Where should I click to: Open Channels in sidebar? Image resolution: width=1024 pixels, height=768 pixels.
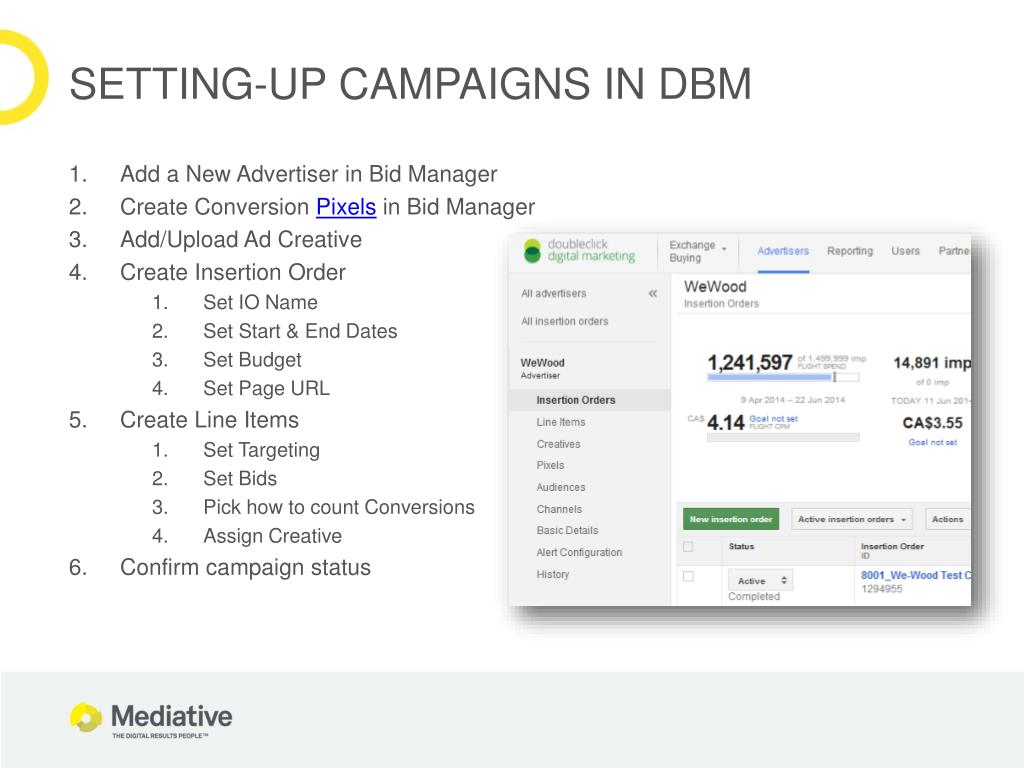(x=559, y=509)
